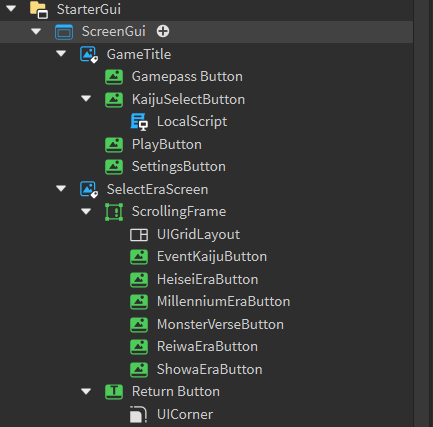
Task: Collapse the StarterGui tree node
Action: tap(11, 9)
